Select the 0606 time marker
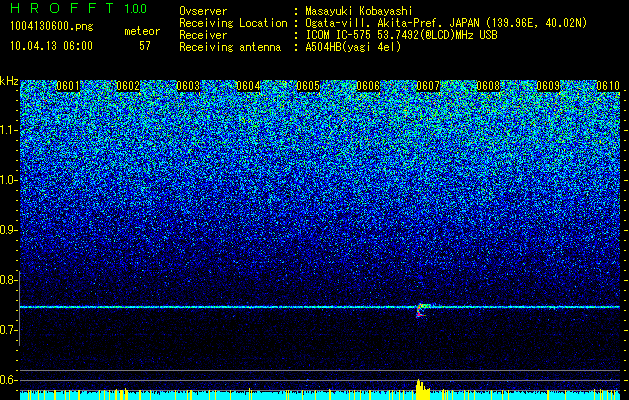629x400 pixels. tap(368, 86)
